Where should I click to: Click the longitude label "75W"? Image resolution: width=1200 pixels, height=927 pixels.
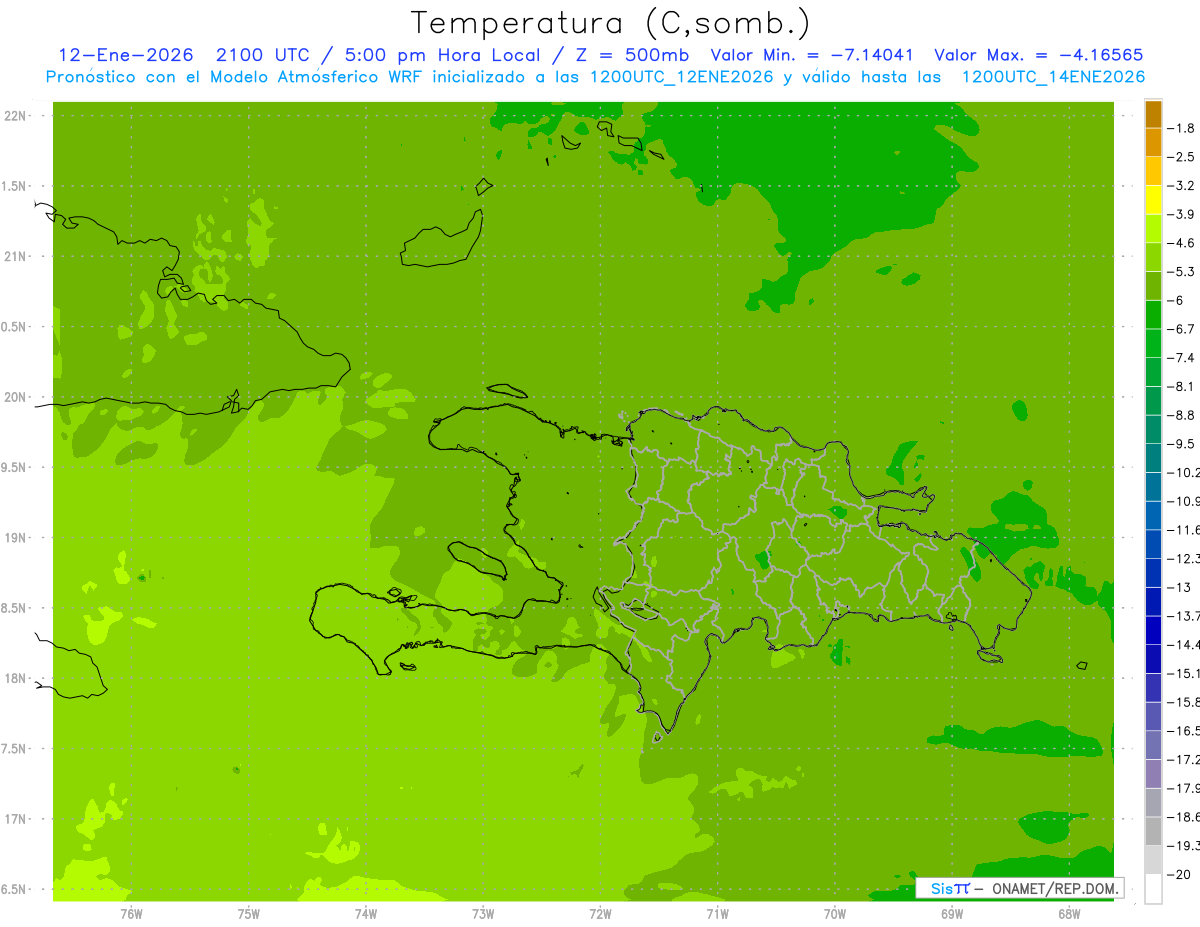(x=249, y=913)
